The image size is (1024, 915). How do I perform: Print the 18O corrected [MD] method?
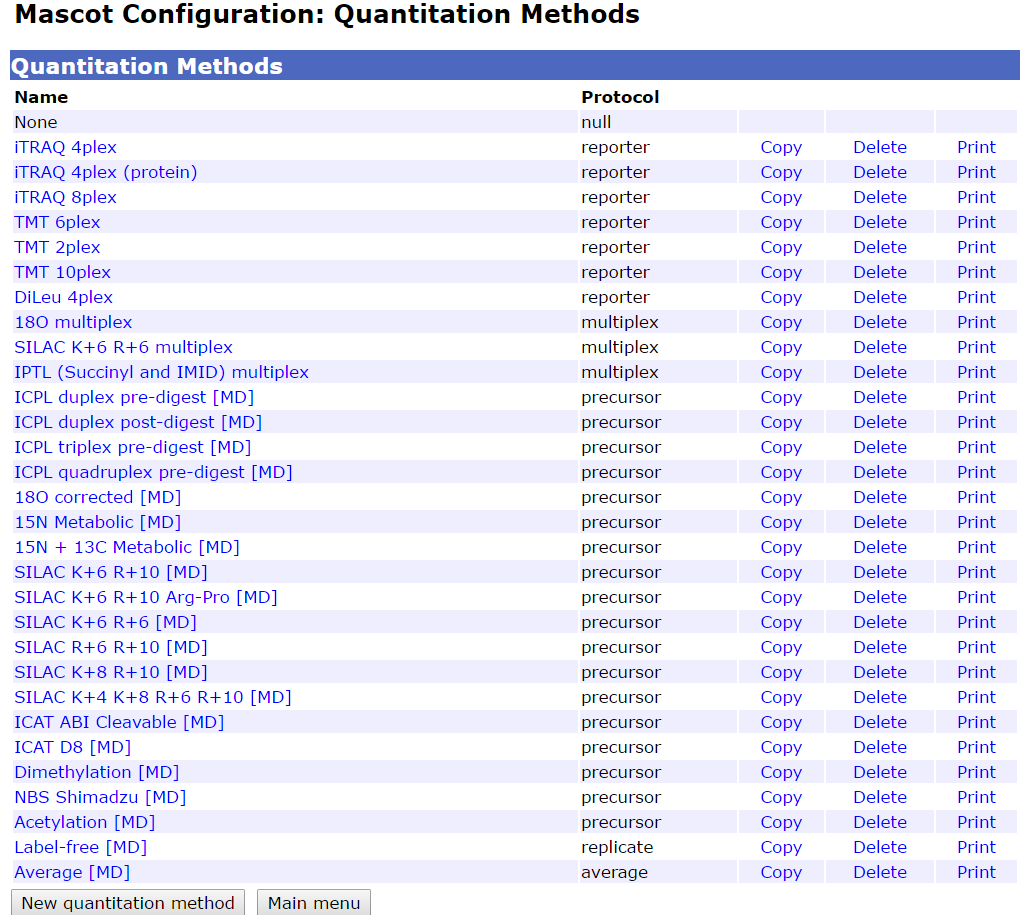[976, 497]
